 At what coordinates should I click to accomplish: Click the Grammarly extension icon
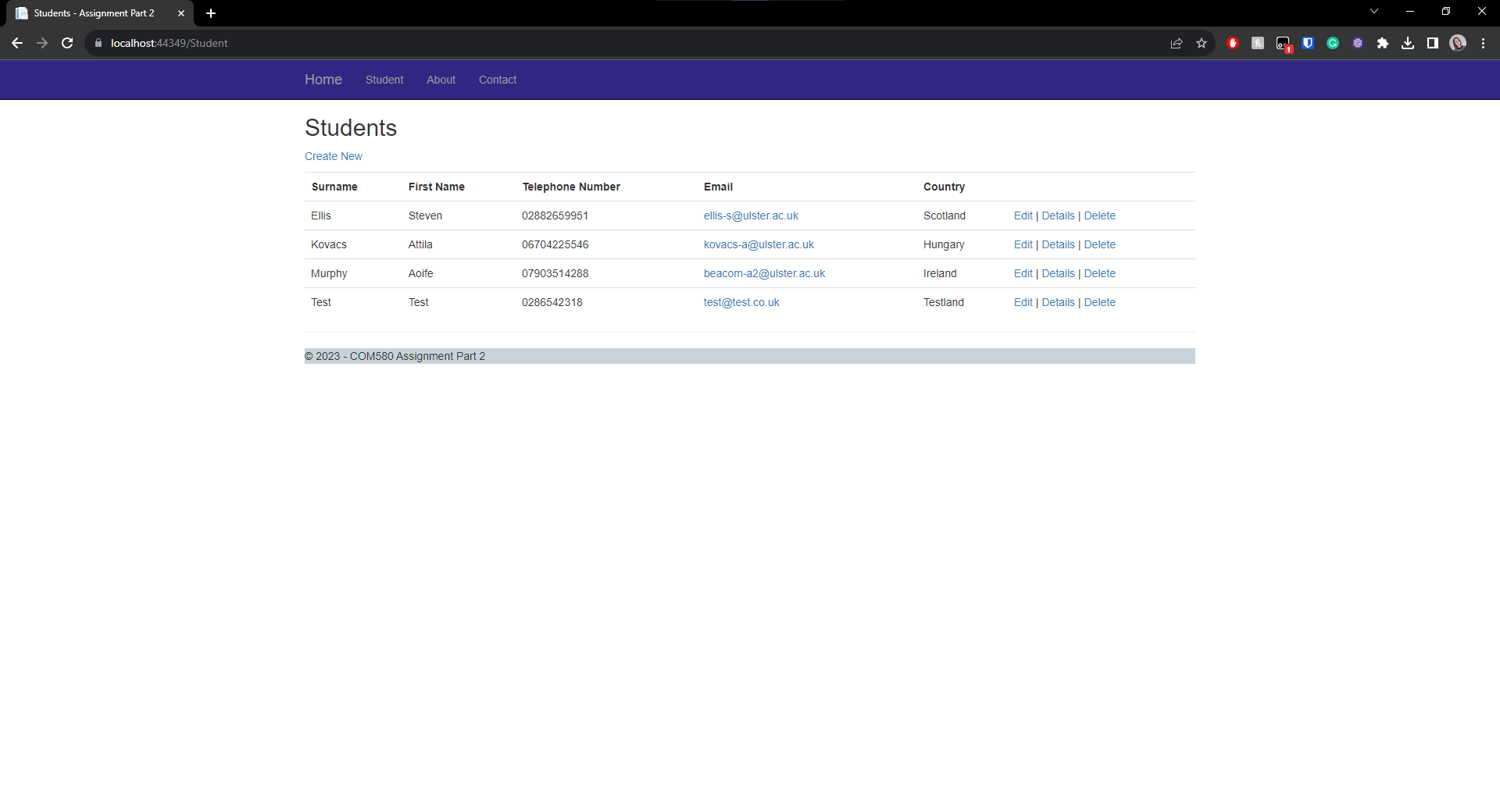click(x=1333, y=43)
